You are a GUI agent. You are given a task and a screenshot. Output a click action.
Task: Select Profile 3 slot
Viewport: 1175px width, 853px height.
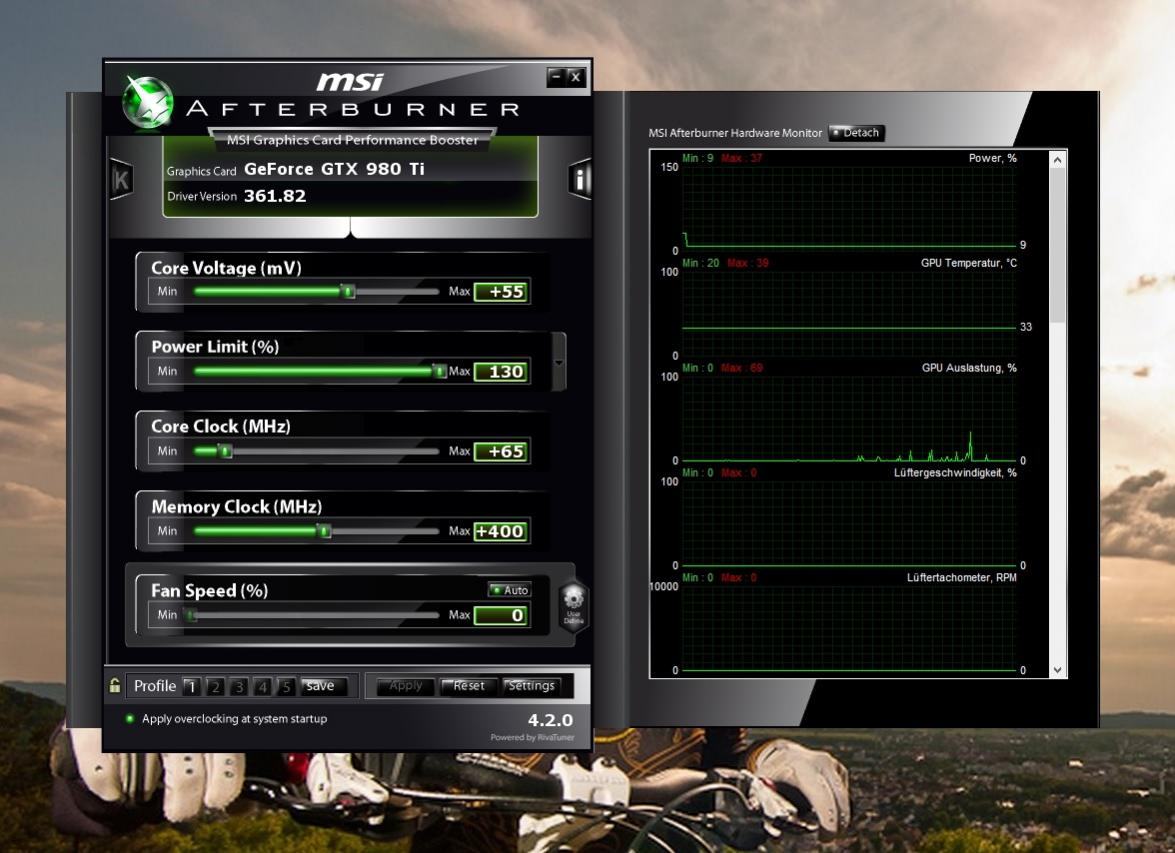click(238, 686)
